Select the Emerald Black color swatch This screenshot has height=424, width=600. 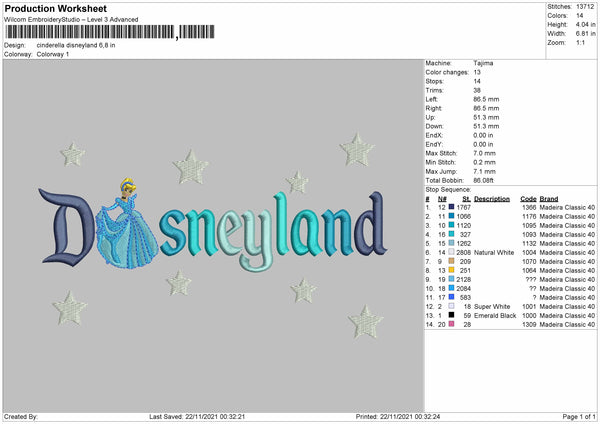coord(452,315)
